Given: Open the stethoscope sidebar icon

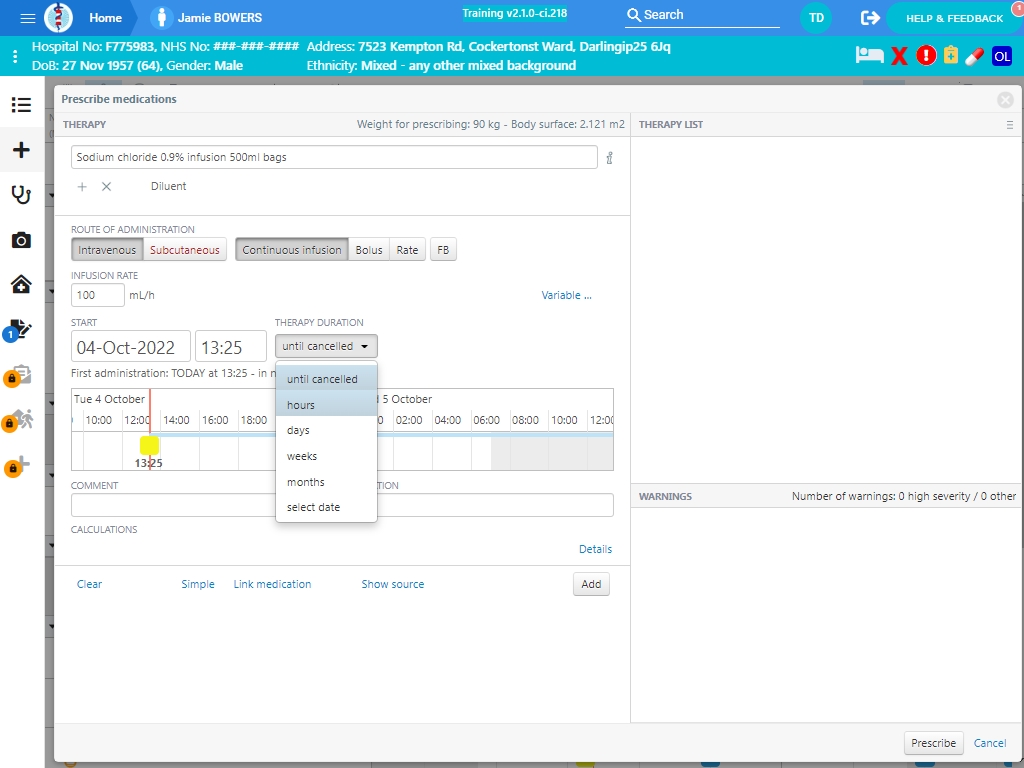Looking at the screenshot, I should point(21,195).
